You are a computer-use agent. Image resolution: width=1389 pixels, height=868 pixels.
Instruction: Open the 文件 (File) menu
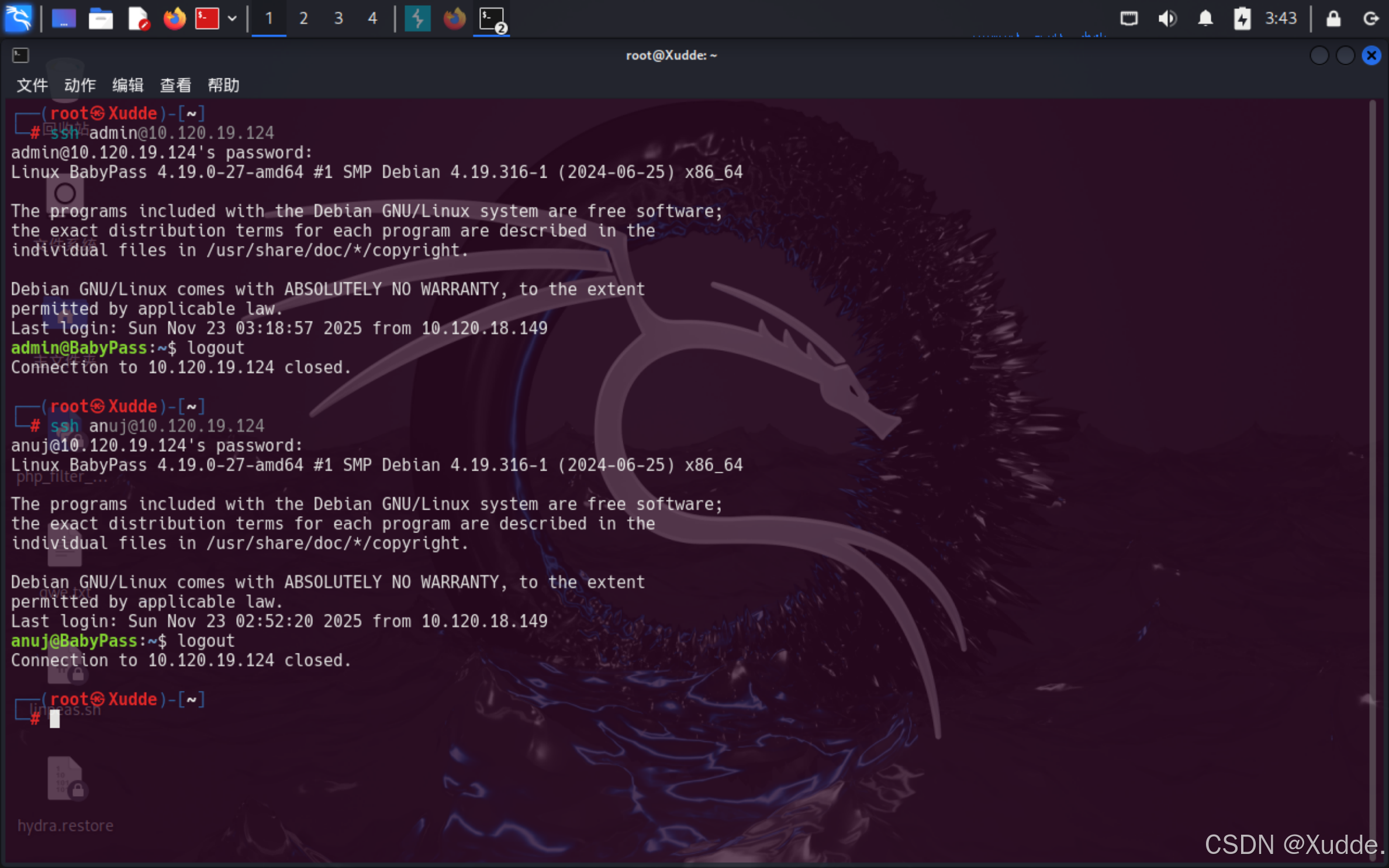tap(32, 85)
